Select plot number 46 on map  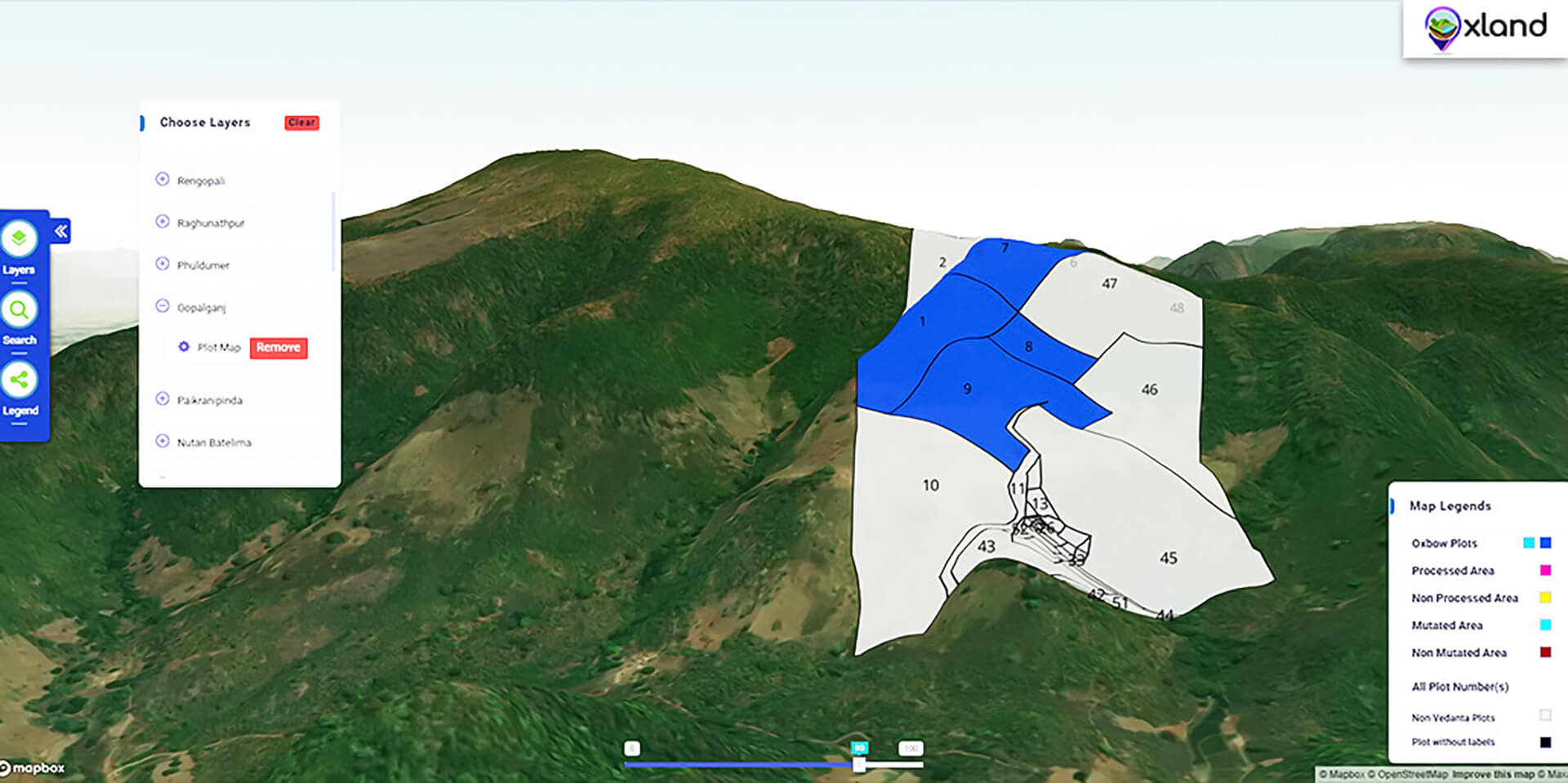coord(1149,390)
